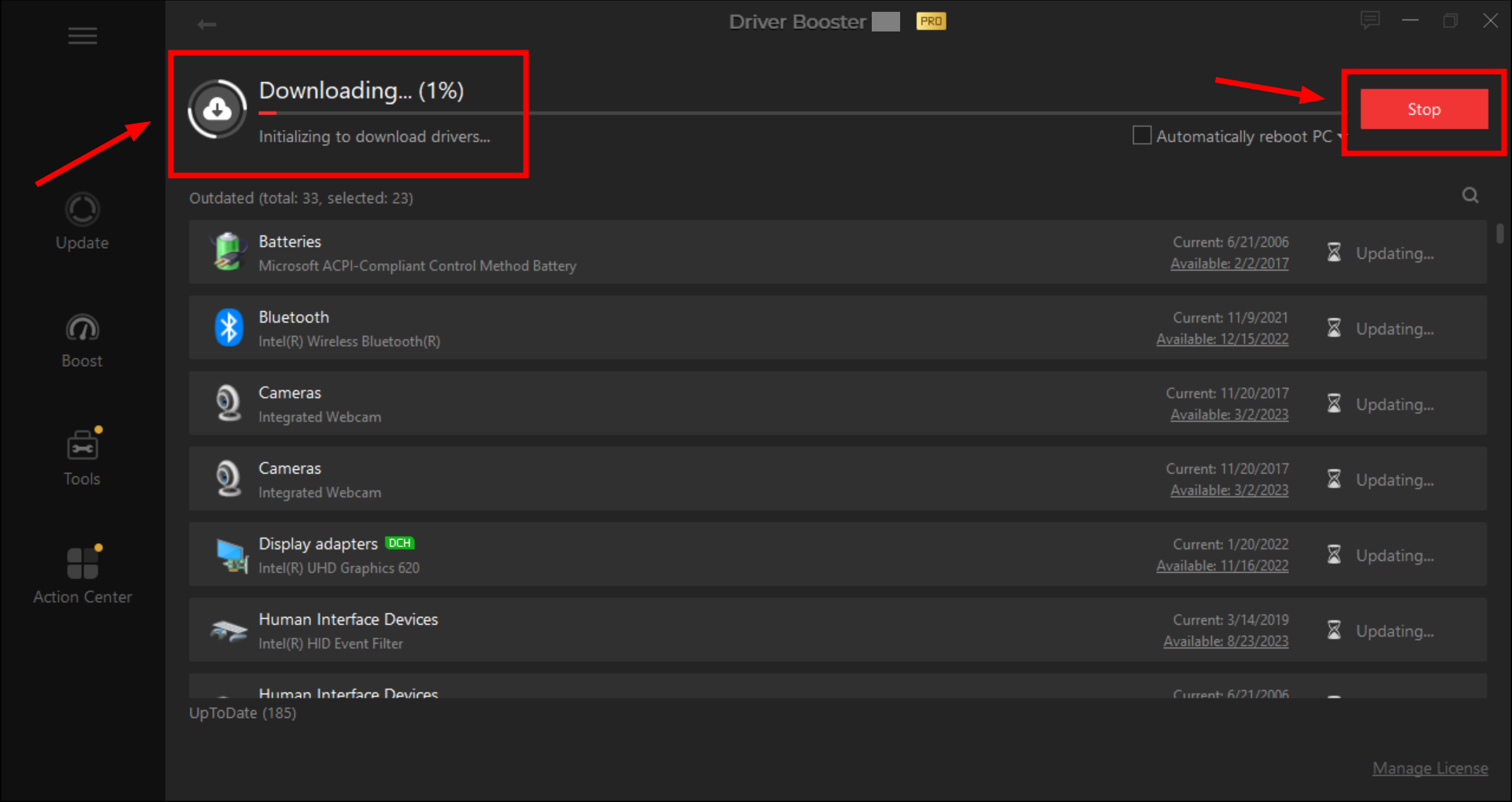Click the hourglass icon in Bluetooth row
The image size is (1512, 802).
1334,327
